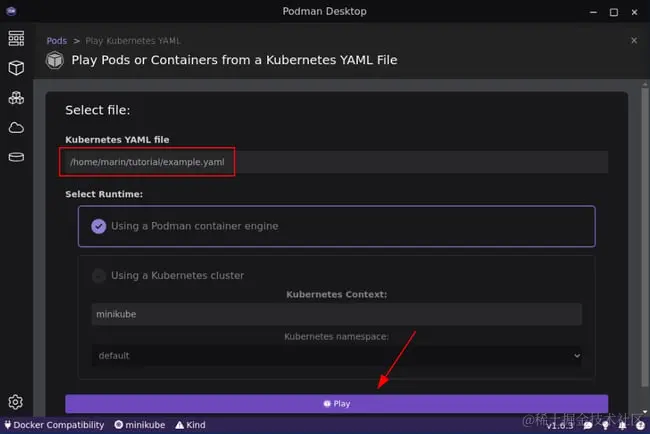This screenshot has width=650, height=434.
Task: Go back to Pods breadcrumb
Action: coord(56,41)
